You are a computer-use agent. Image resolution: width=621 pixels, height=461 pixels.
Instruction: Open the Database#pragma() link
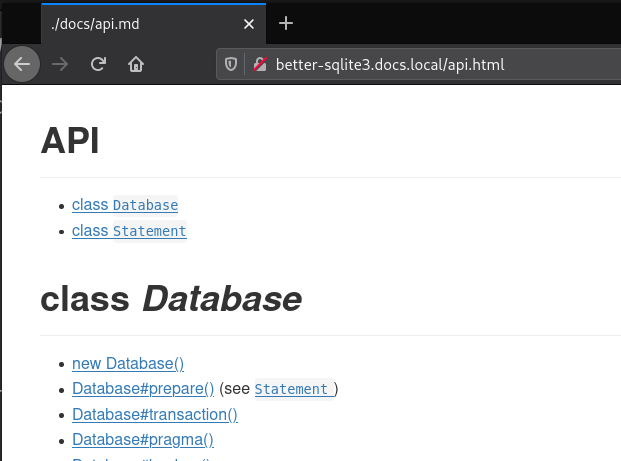pyautogui.click(x=143, y=438)
